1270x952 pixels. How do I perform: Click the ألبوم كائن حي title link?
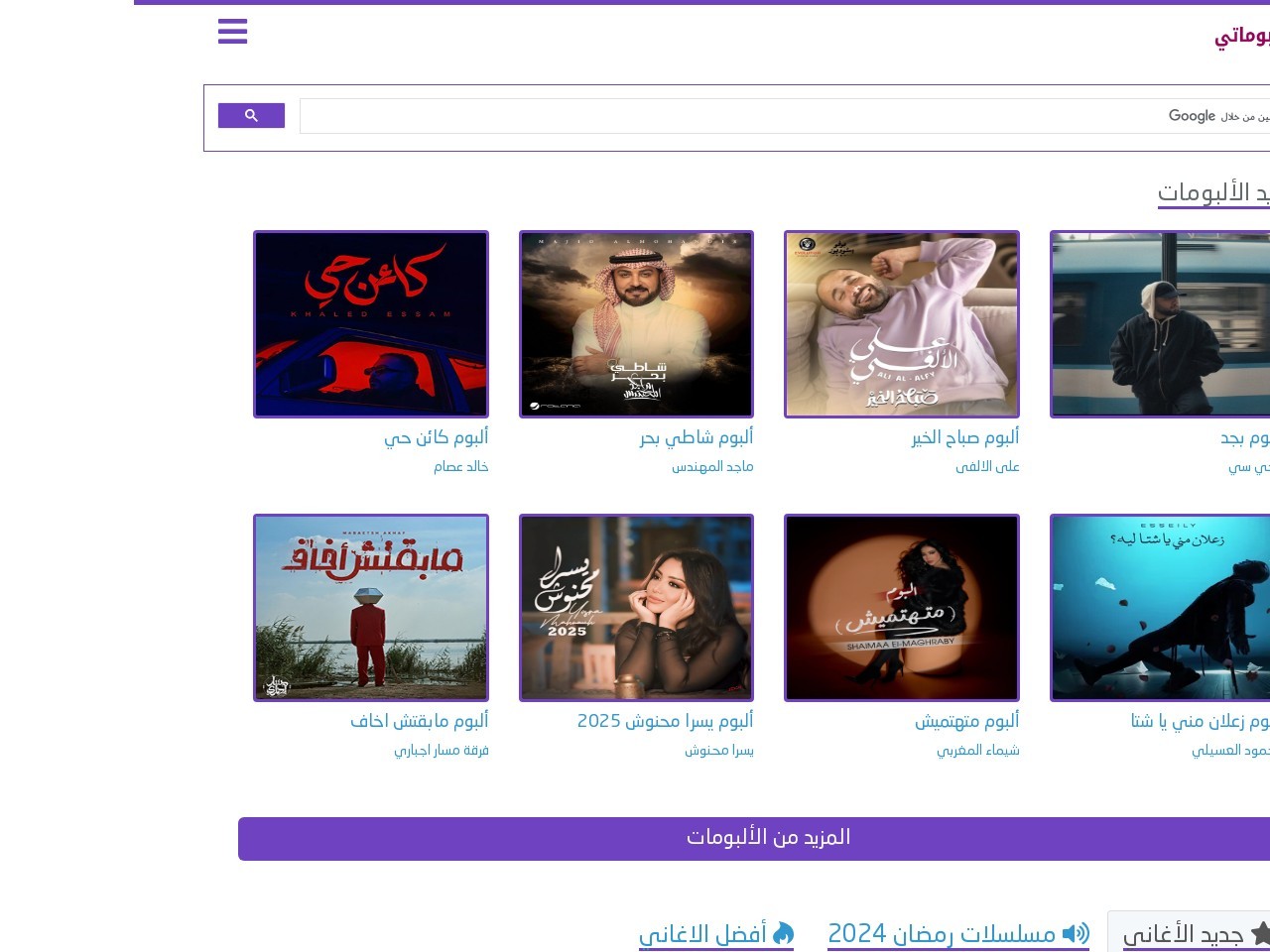point(436,437)
